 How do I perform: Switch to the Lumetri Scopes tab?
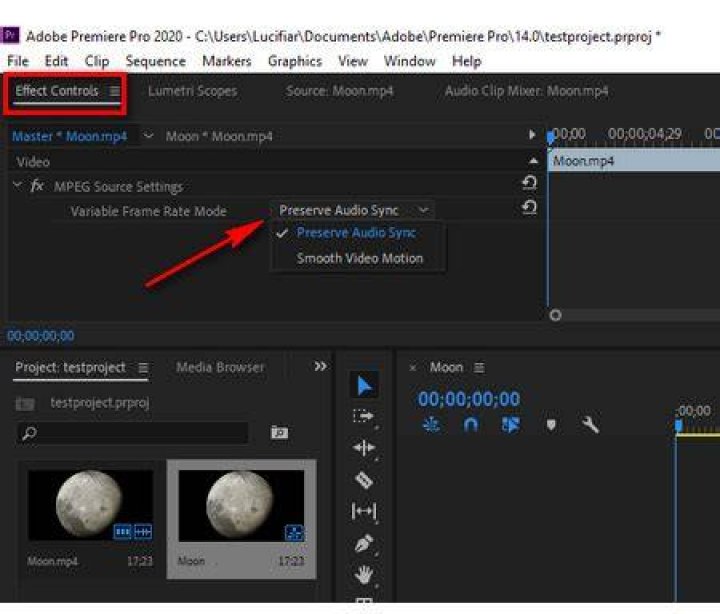point(192,91)
